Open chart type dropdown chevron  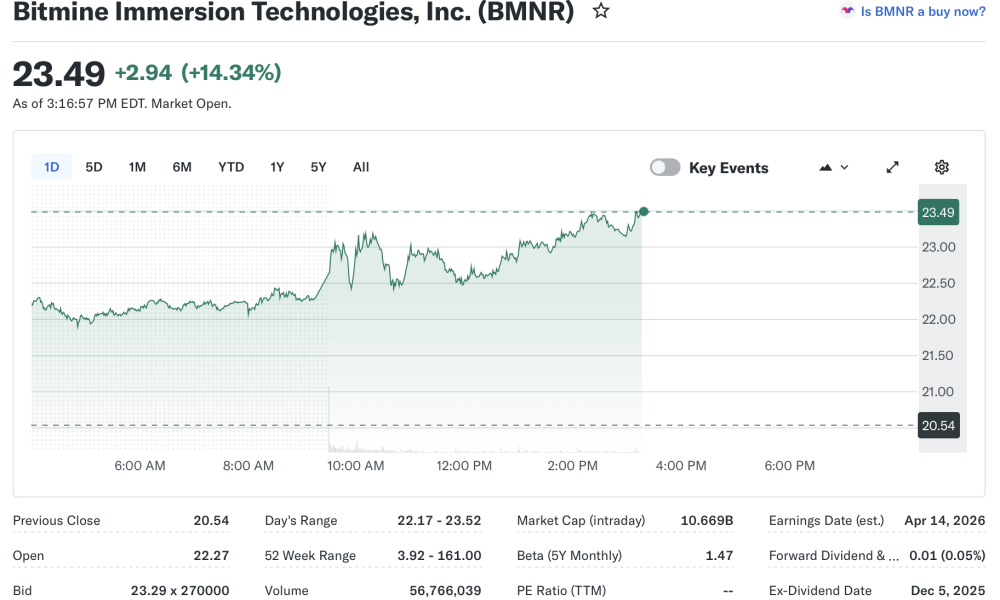[845, 167]
